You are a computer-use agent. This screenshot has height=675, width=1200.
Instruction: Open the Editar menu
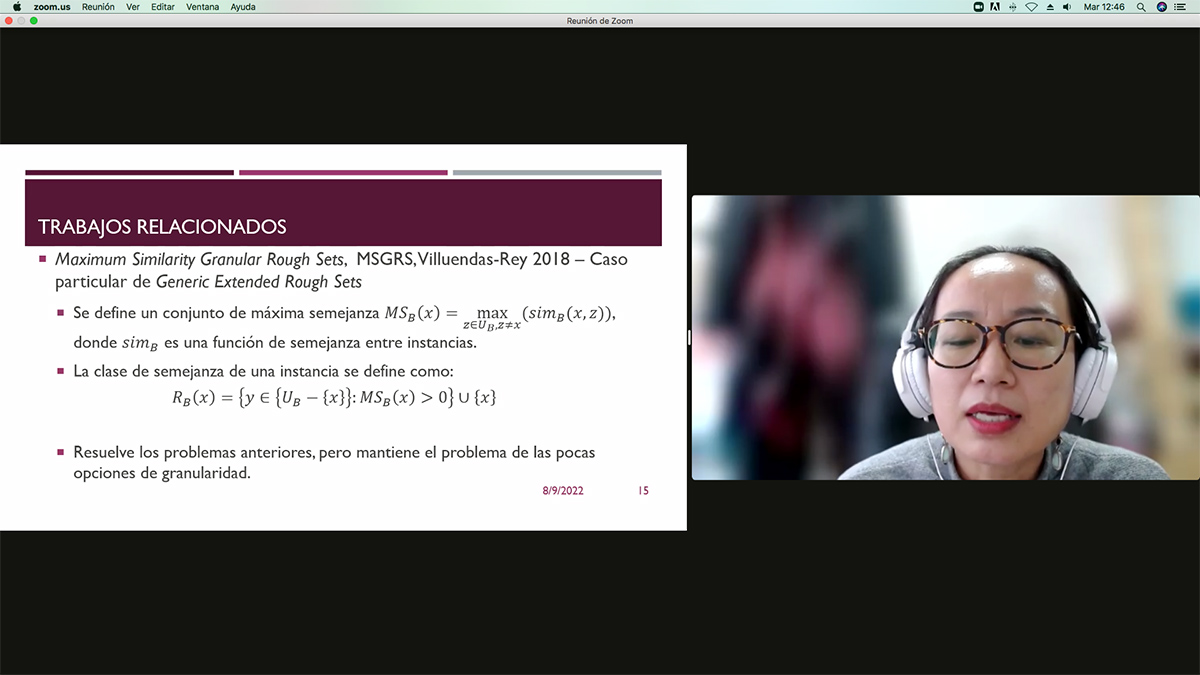(163, 6)
